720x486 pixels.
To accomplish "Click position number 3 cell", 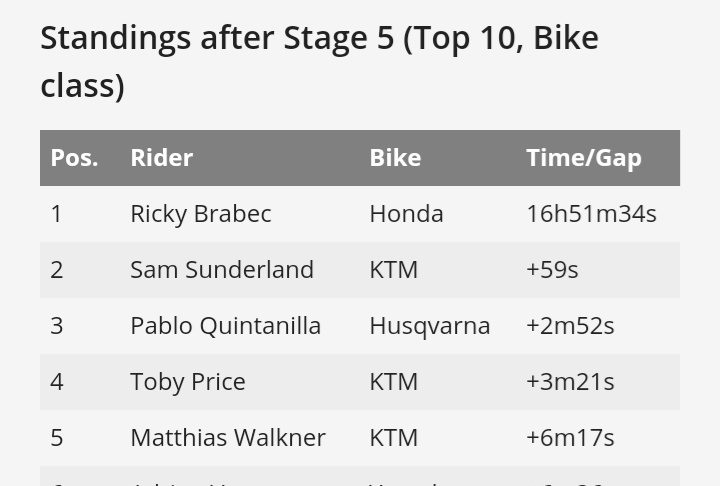I will (x=57, y=326).
